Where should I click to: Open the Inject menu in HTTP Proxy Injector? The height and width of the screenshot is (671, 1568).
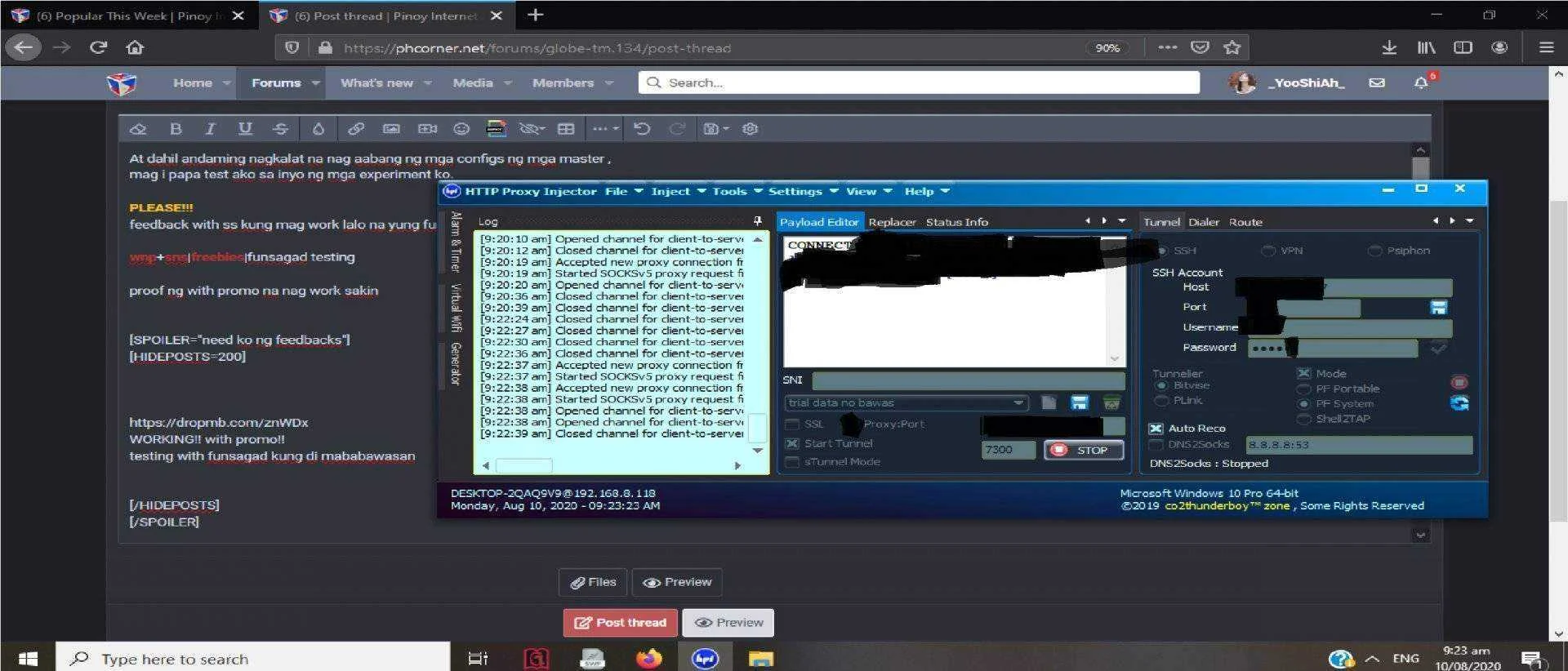click(679, 191)
